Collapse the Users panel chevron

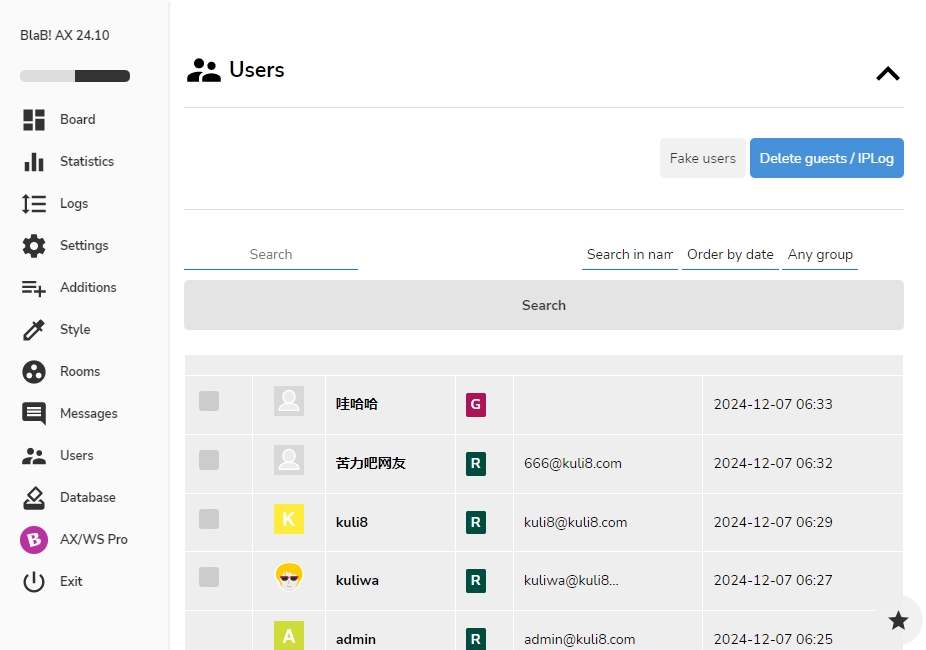pyautogui.click(x=888, y=73)
